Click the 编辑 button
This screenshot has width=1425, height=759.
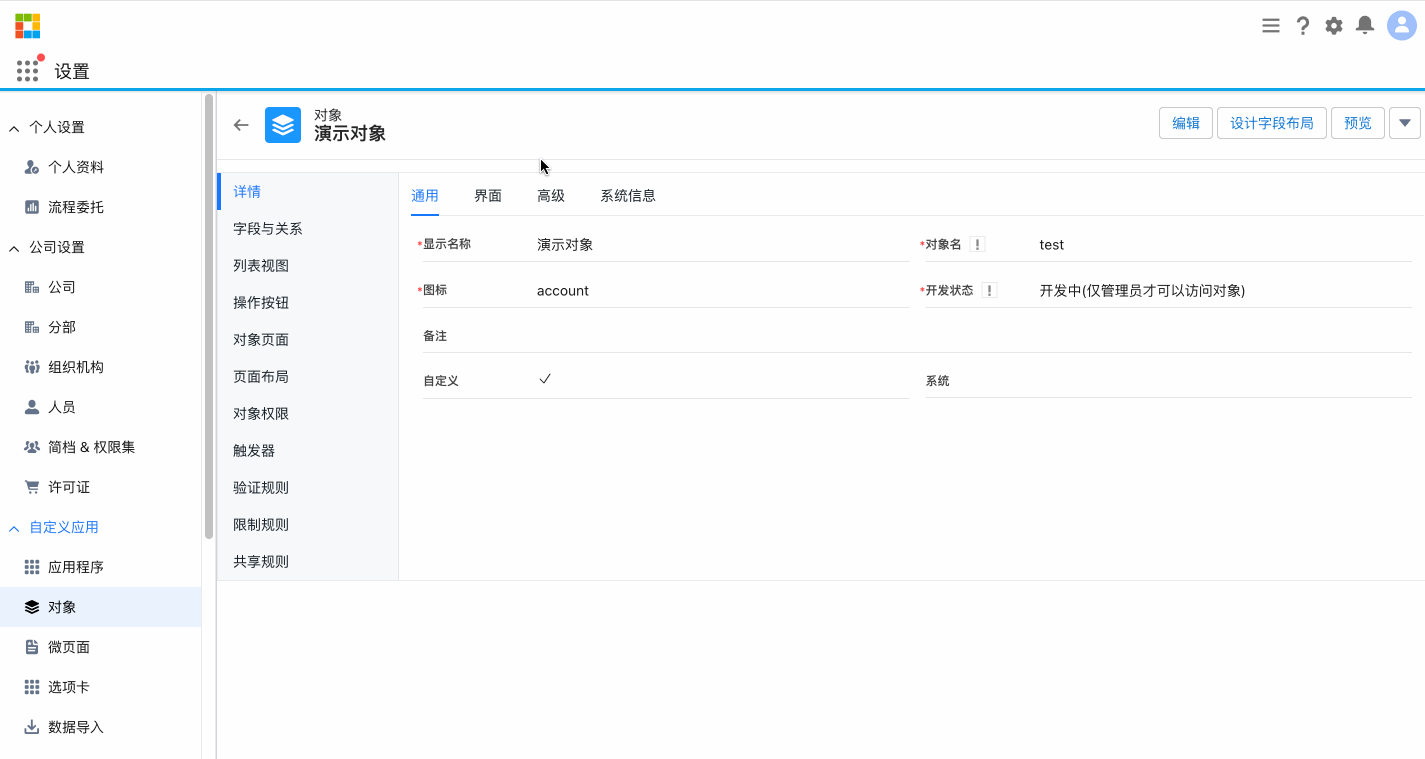pyautogui.click(x=1185, y=123)
